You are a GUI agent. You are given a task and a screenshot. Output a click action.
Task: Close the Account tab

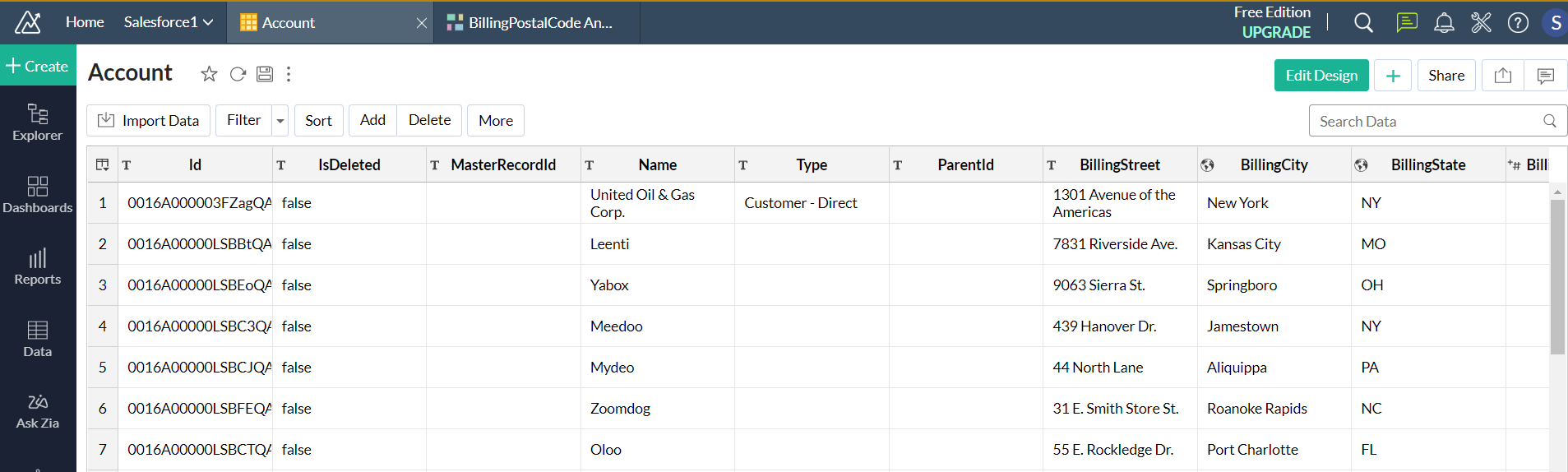[422, 23]
